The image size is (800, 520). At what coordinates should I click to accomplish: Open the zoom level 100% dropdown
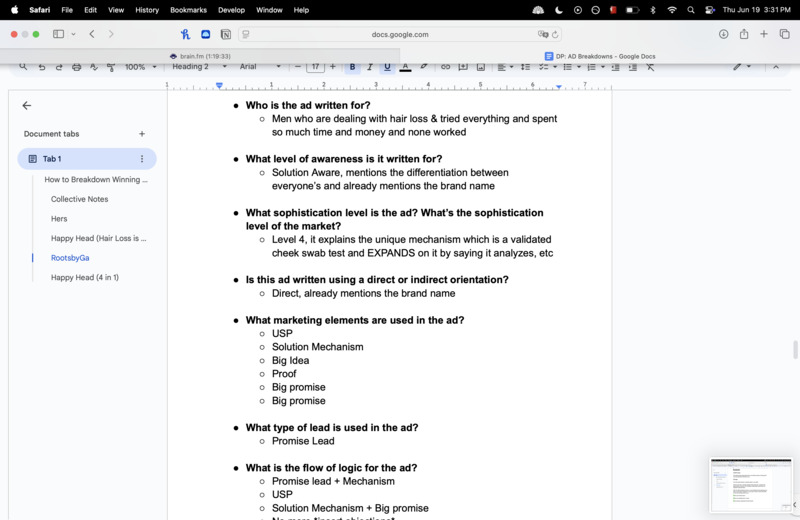click(x=140, y=67)
